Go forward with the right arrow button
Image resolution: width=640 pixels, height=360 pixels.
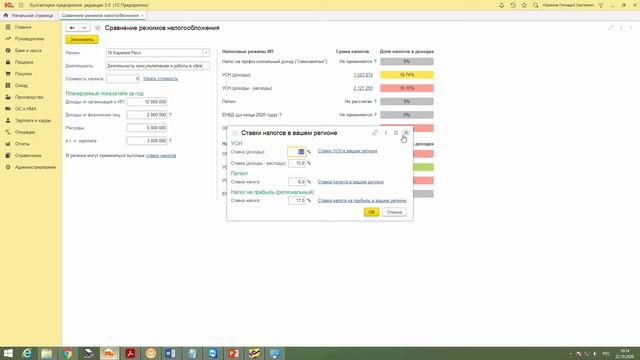tap(84, 28)
